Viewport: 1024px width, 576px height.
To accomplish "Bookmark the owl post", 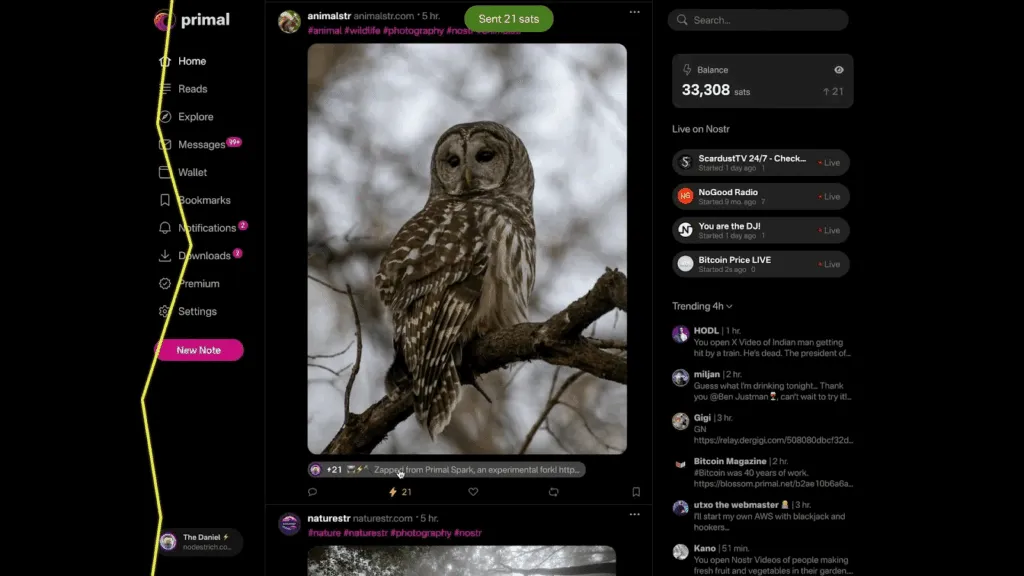I will coord(635,492).
